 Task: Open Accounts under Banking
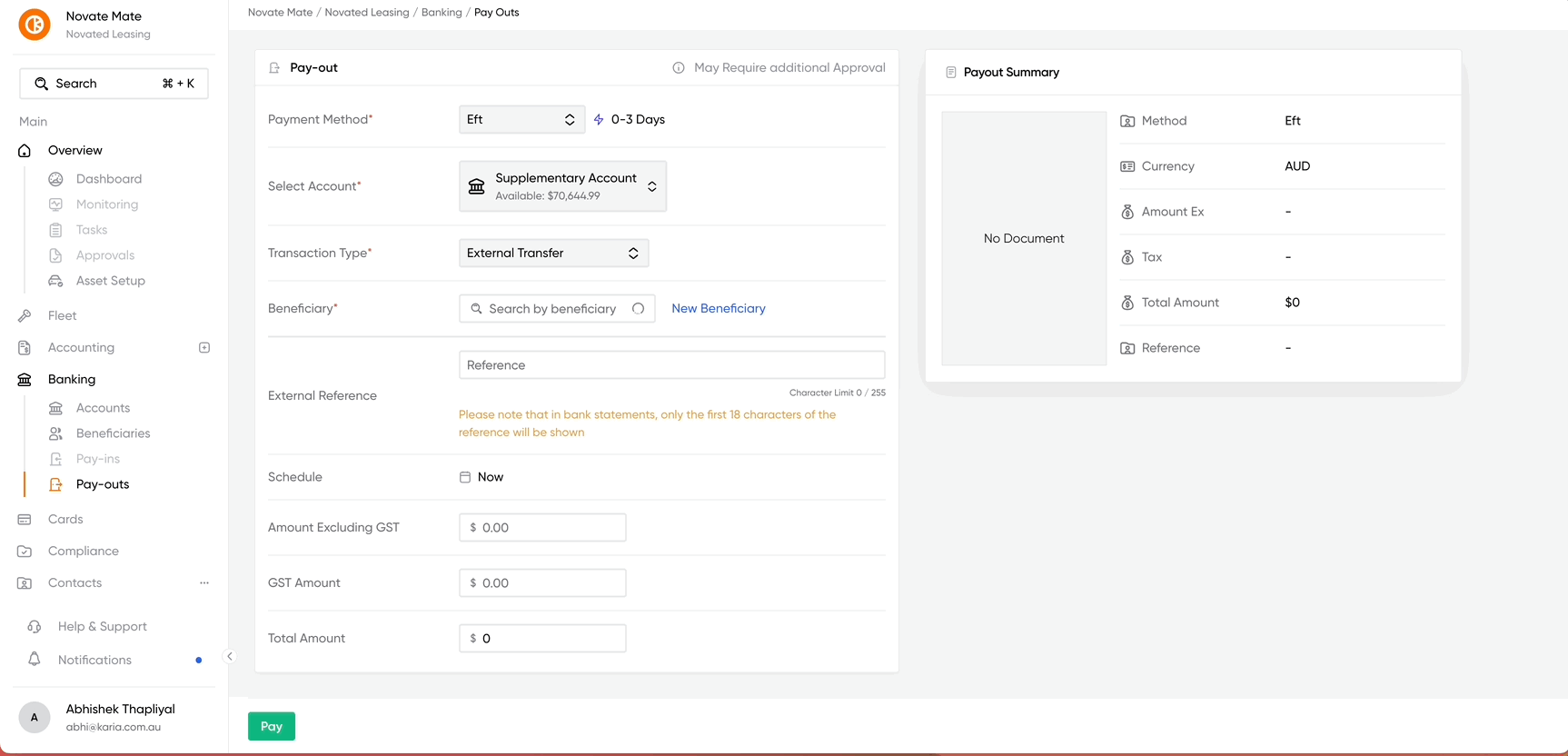103,408
